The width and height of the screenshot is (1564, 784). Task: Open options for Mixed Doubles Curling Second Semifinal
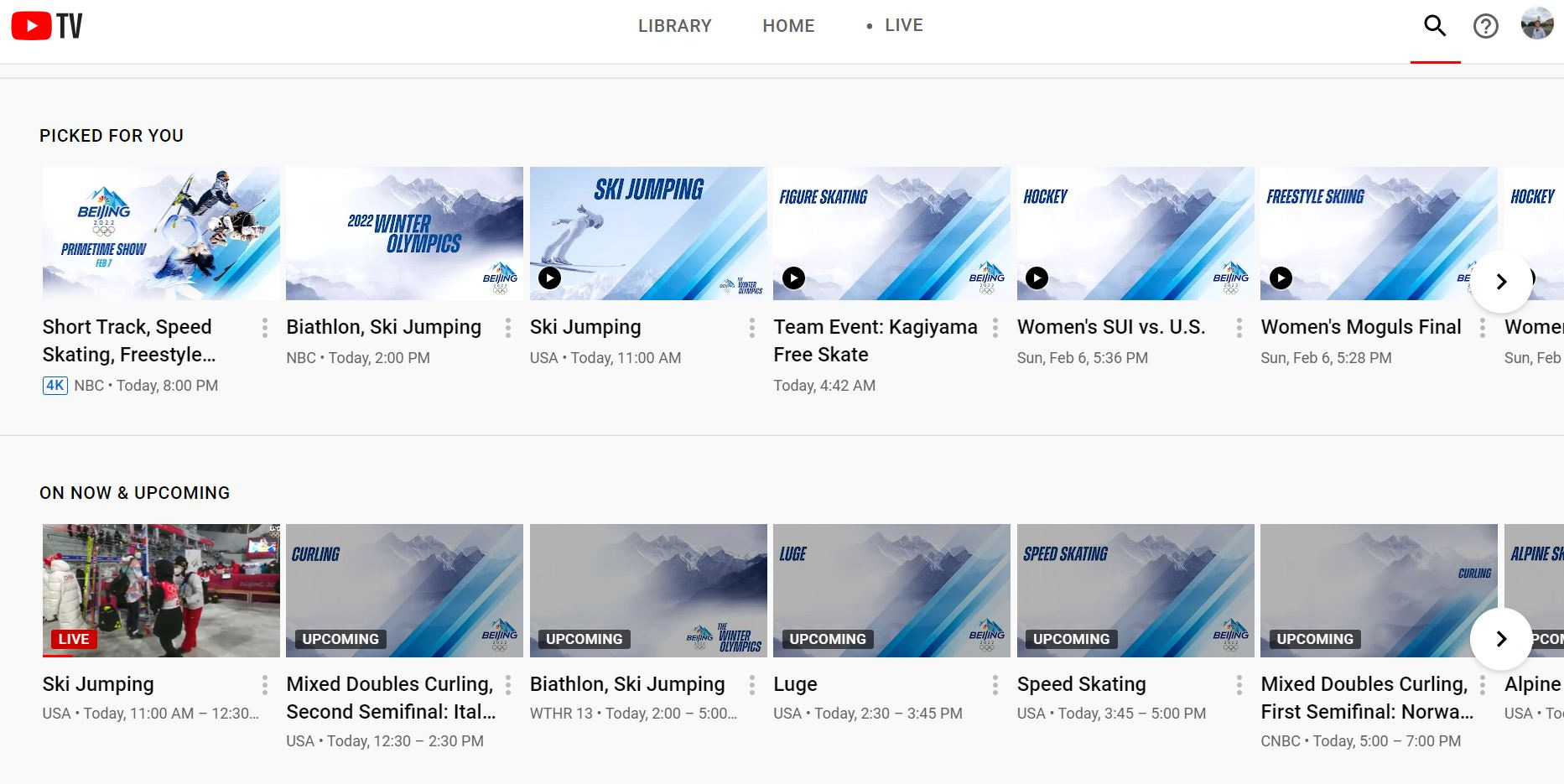[x=508, y=685]
